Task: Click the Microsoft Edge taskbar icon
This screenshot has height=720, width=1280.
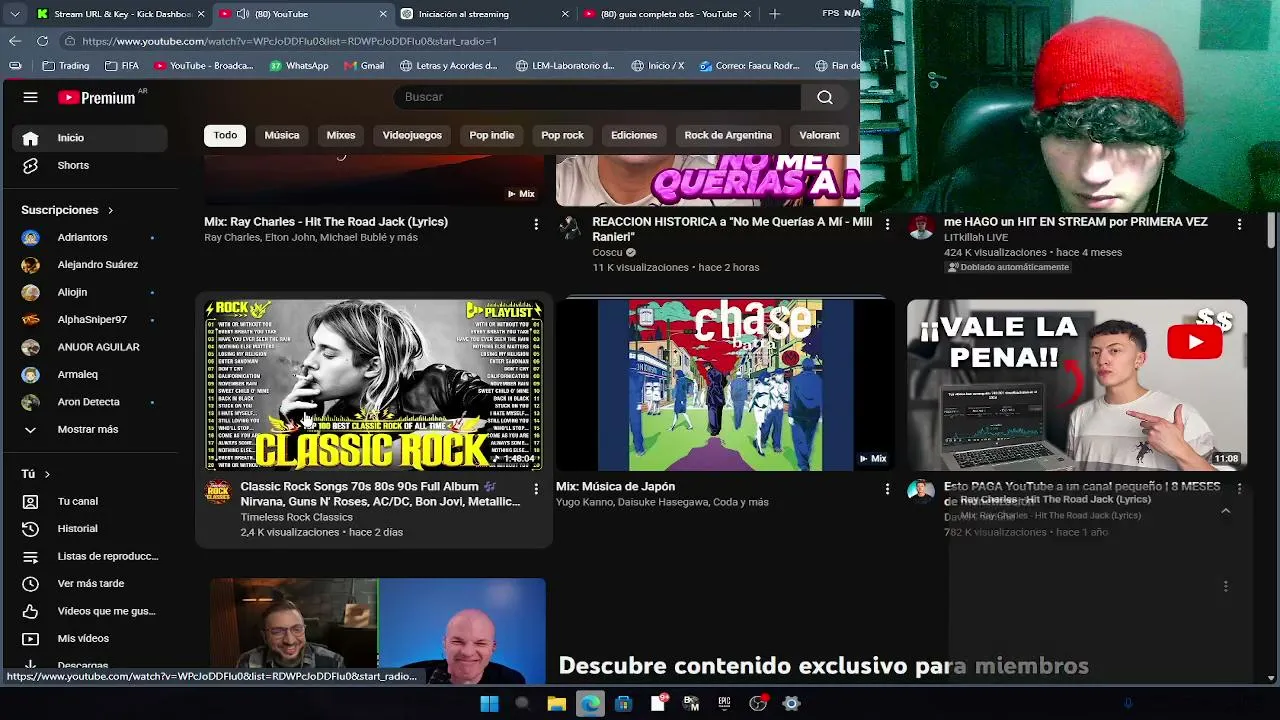Action: (x=590, y=703)
